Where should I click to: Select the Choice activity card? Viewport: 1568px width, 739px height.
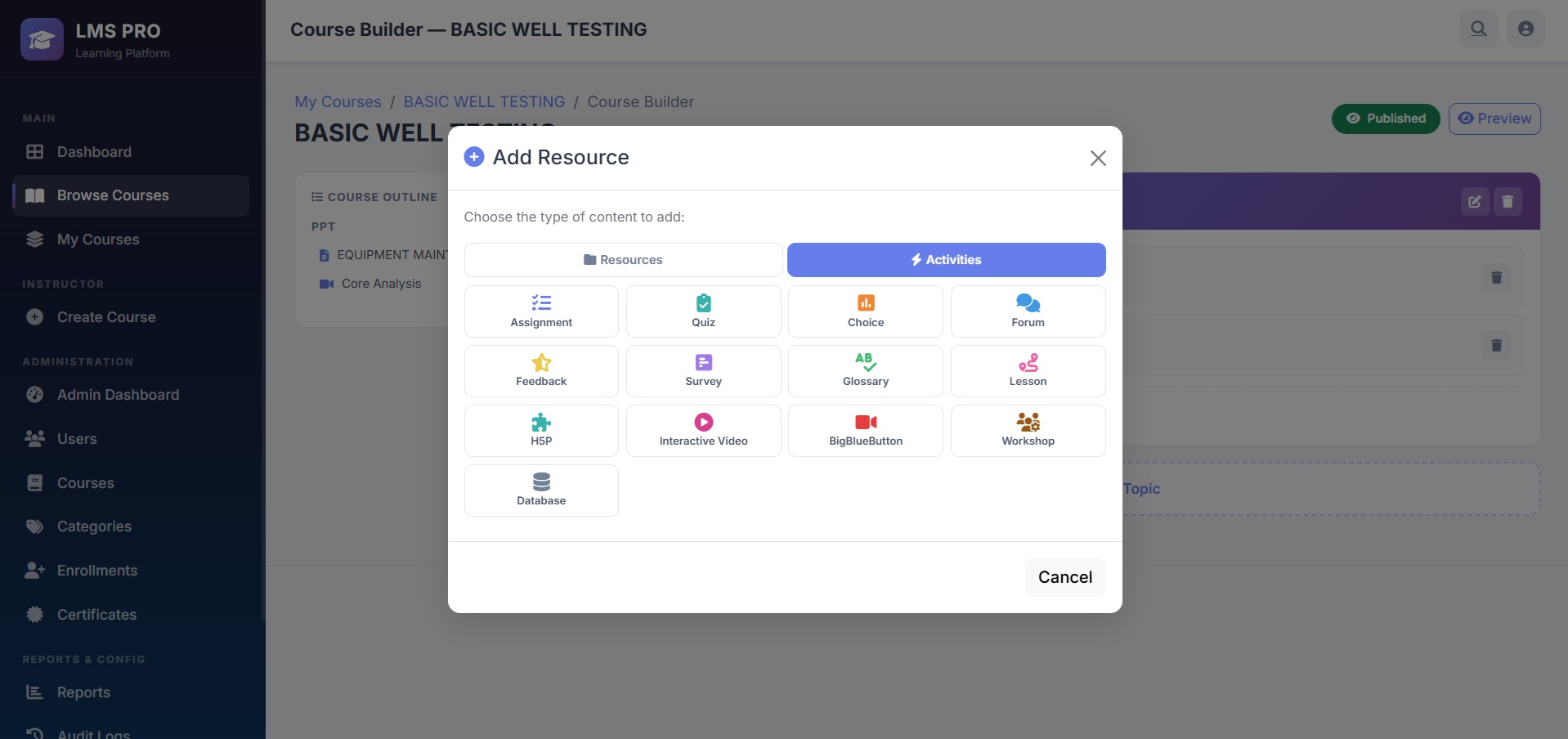click(866, 311)
